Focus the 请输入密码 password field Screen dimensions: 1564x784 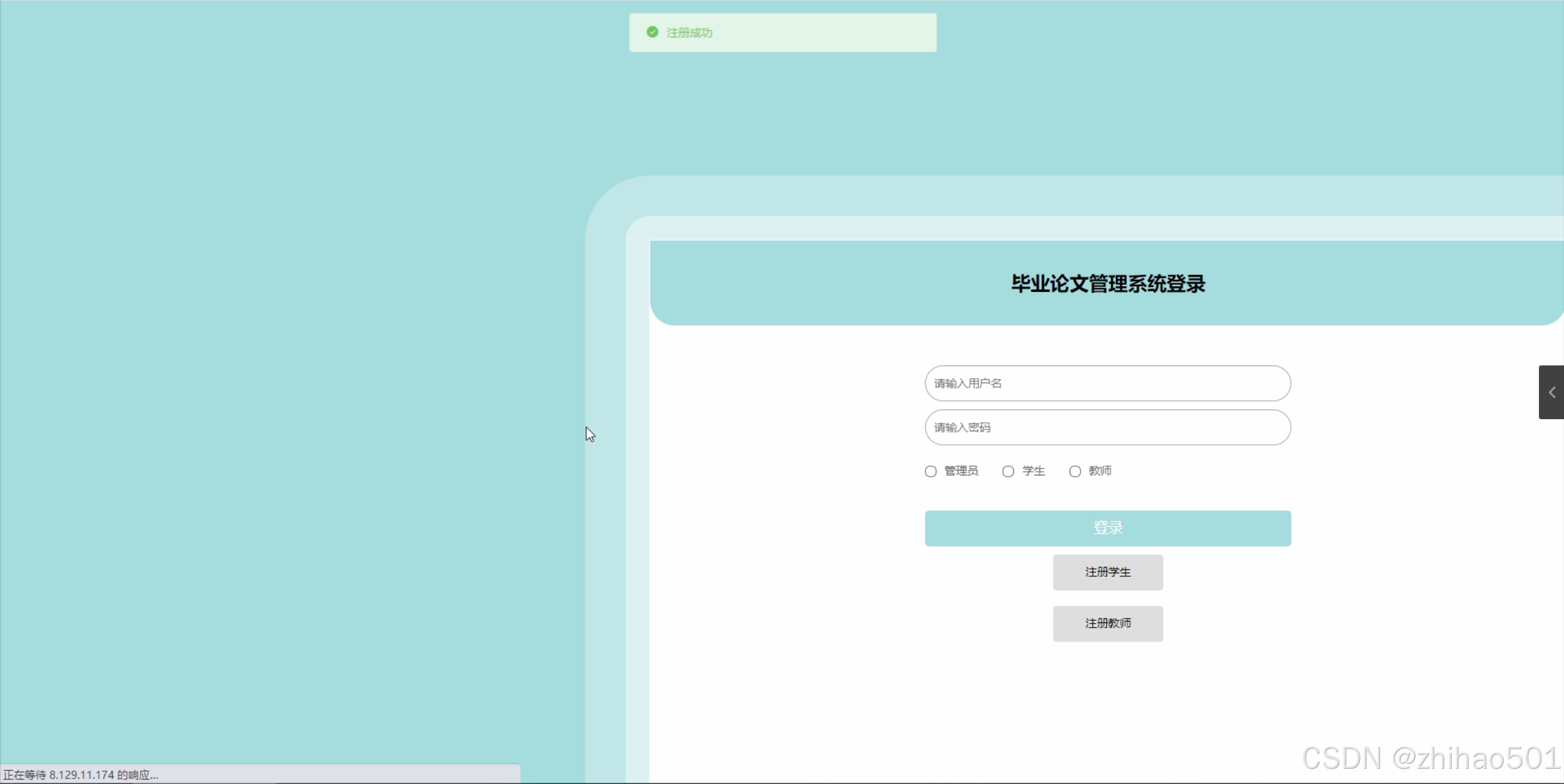tap(1107, 427)
